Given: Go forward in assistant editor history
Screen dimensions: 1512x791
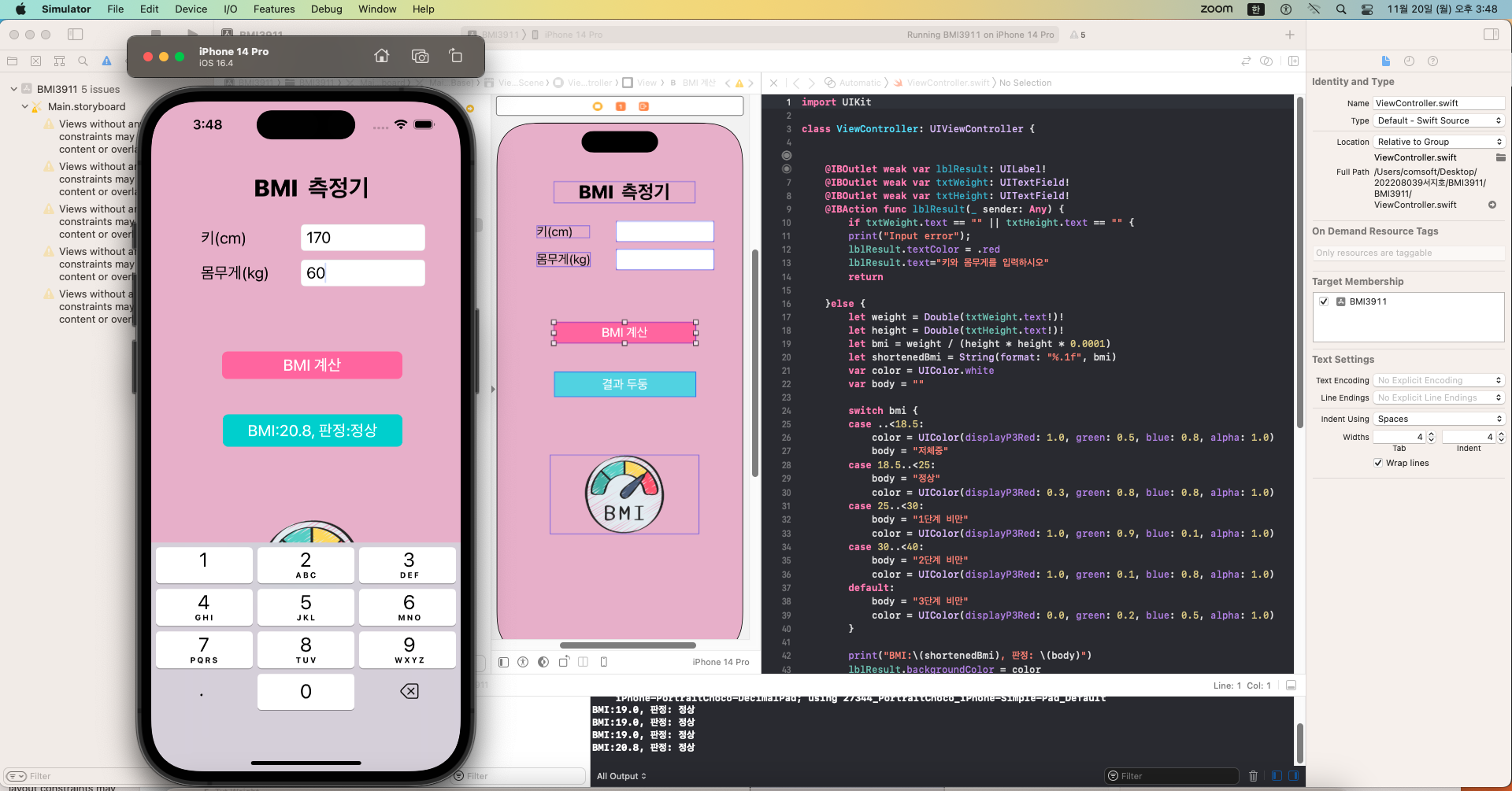Looking at the screenshot, I should click(x=812, y=83).
